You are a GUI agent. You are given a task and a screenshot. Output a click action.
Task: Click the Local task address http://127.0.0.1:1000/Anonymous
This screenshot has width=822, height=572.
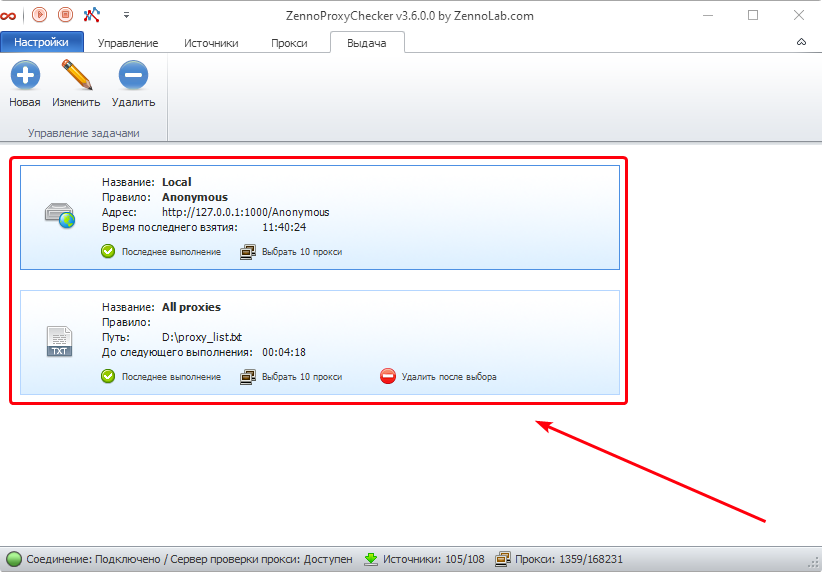coord(245,212)
